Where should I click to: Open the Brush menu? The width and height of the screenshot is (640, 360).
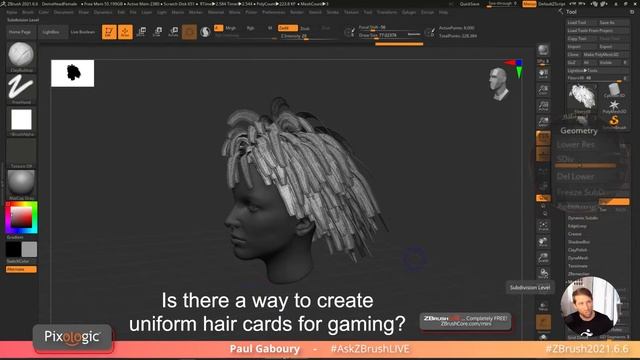pyautogui.click(x=28, y=12)
